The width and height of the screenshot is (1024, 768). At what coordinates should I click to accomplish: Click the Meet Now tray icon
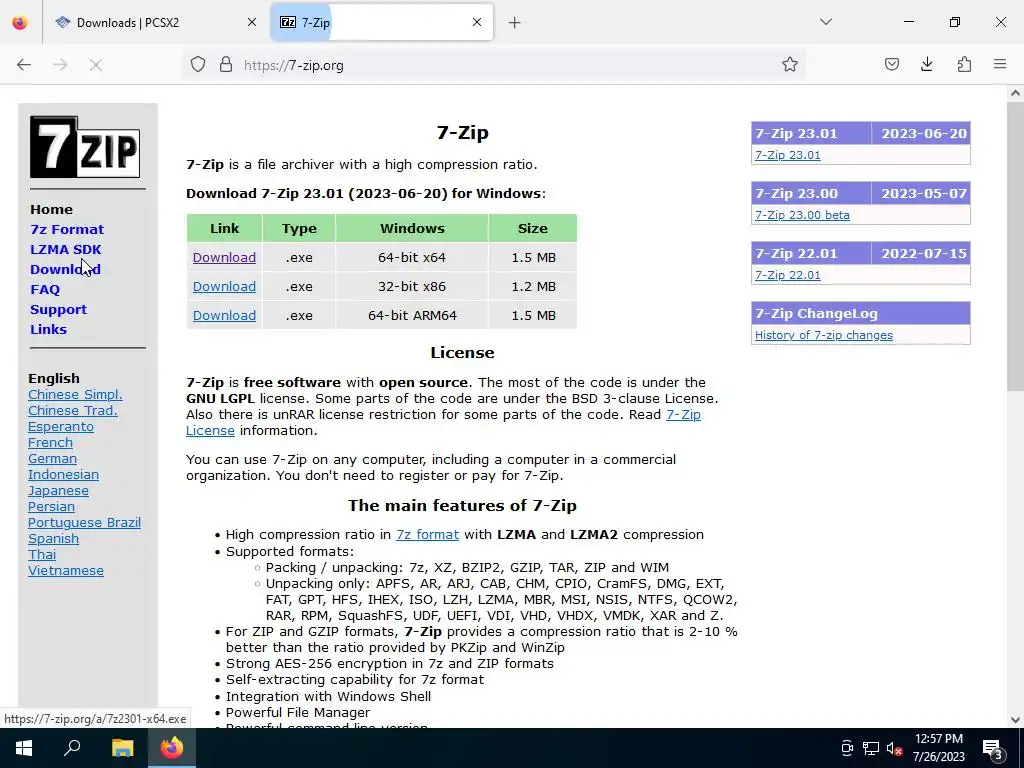[x=847, y=748]
